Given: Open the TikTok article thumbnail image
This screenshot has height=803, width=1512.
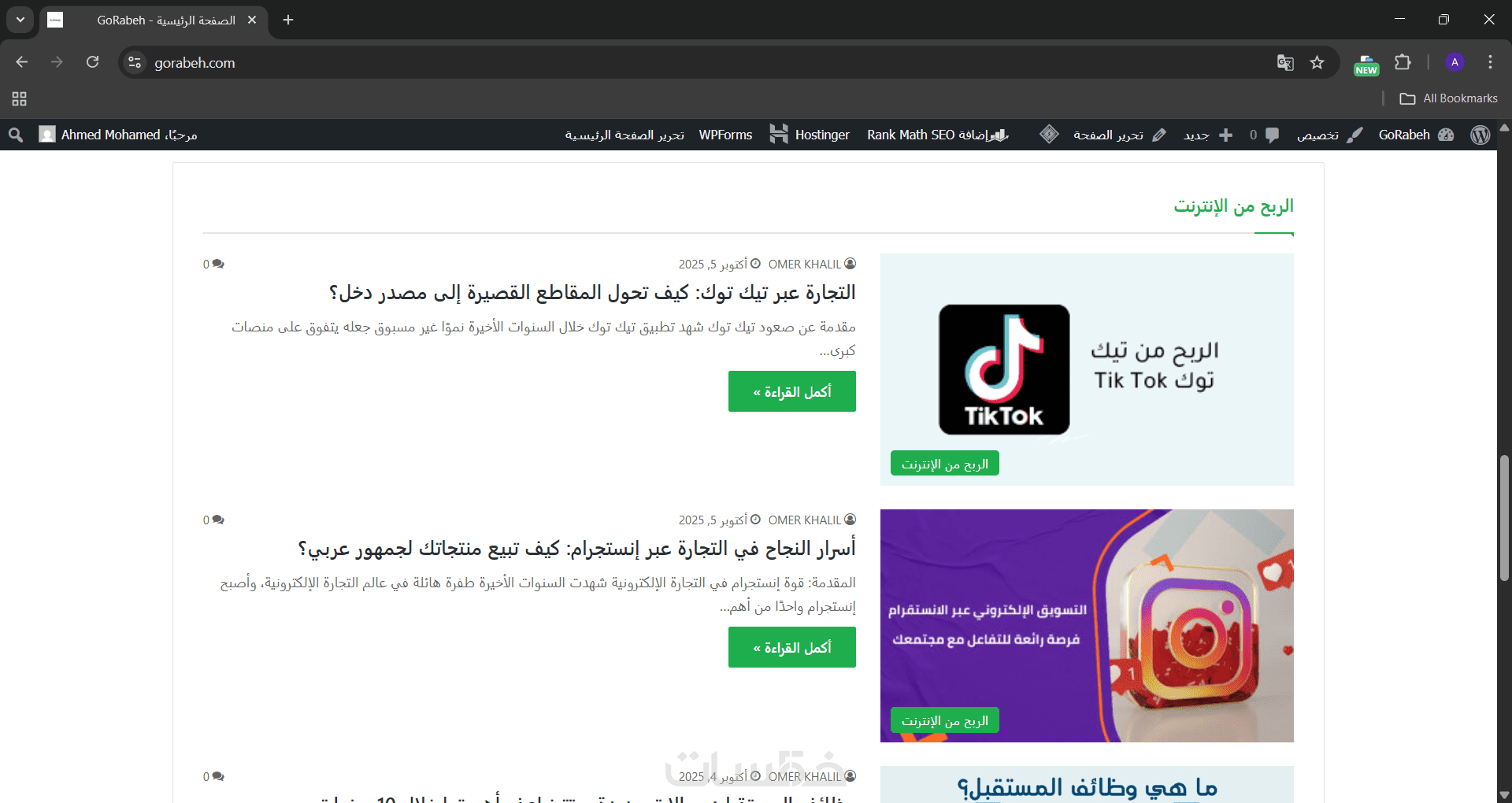Looking at the screenshot, I should [x=1087, y=369].
